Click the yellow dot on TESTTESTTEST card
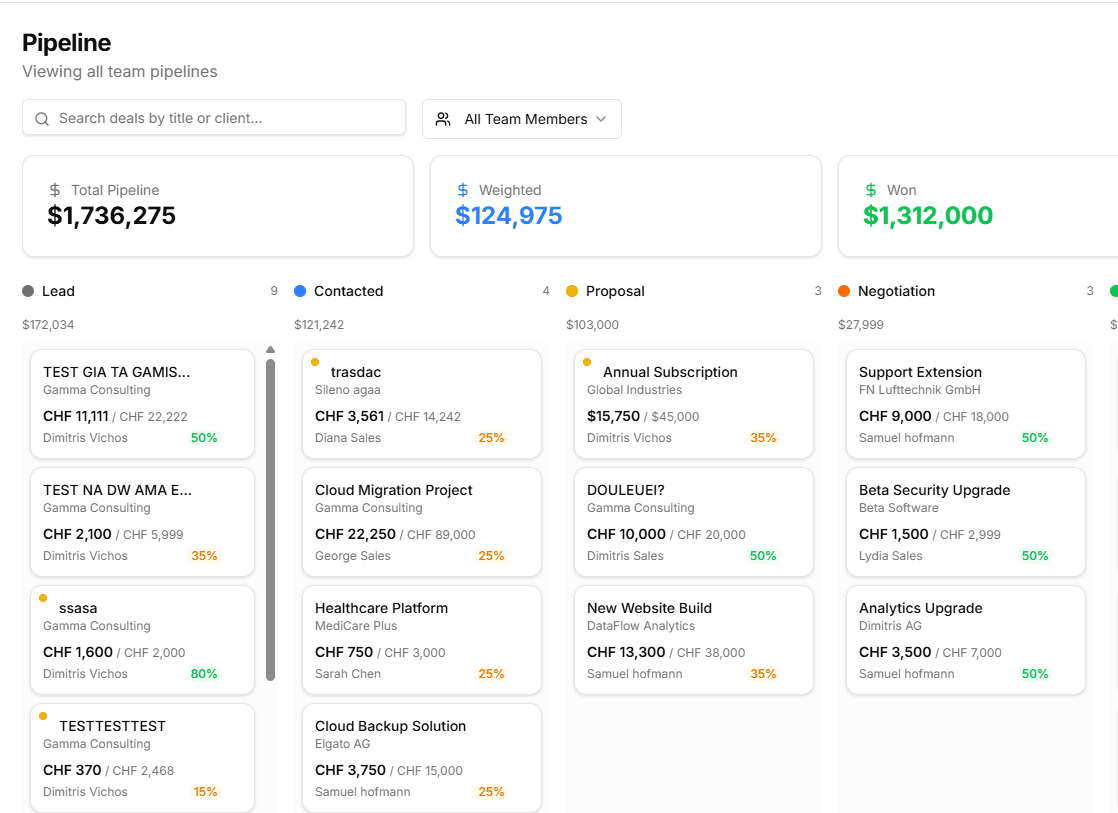This screenshot has width=1118, height=813. point(43,716)
